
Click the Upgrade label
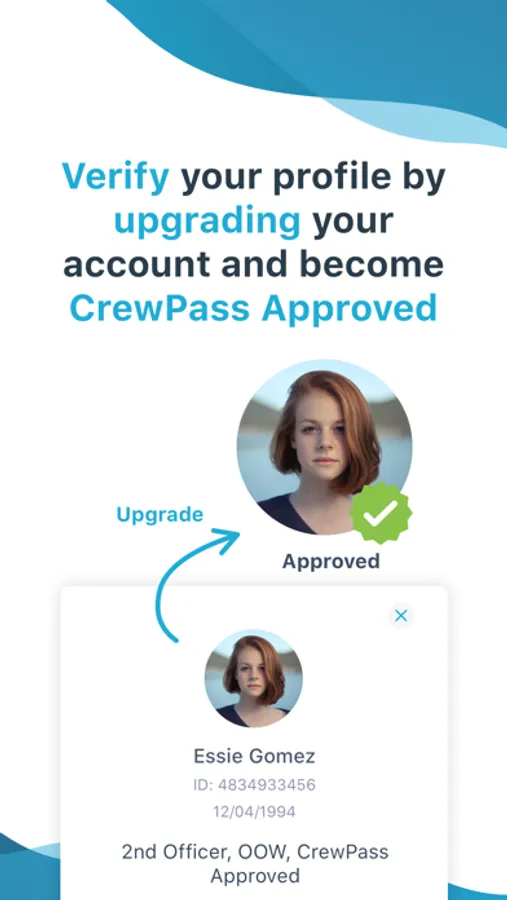160,514
